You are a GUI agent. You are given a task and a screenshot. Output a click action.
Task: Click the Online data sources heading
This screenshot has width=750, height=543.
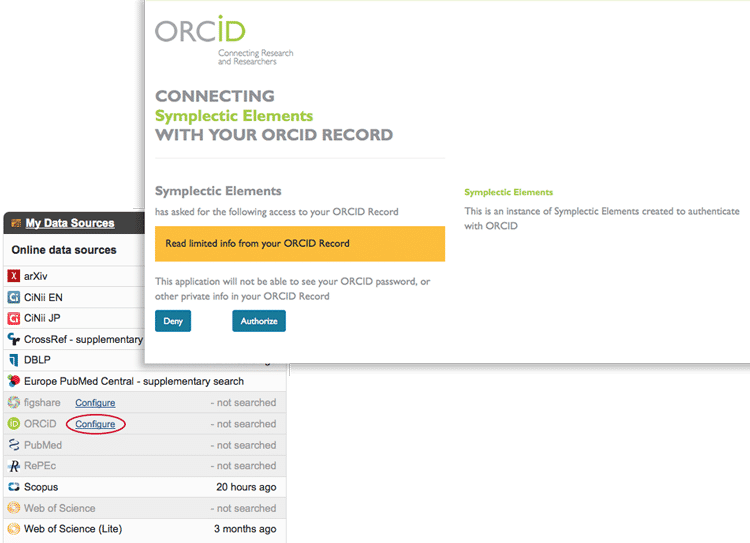coord(64,250)
